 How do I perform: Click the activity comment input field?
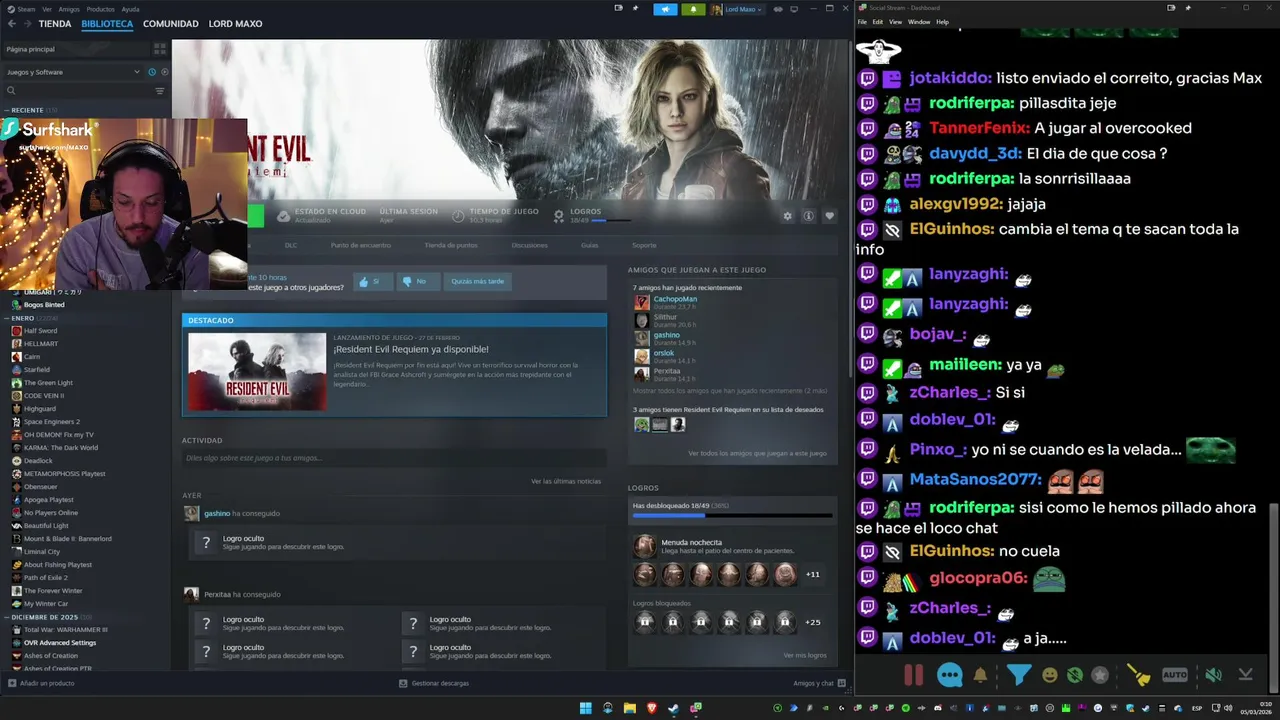click(x=394, y=458)
